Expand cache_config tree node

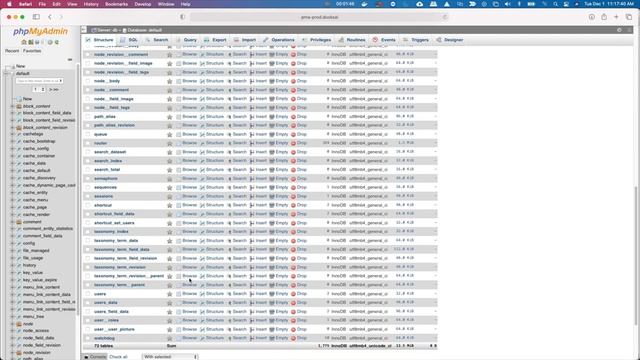coord(13,149)
